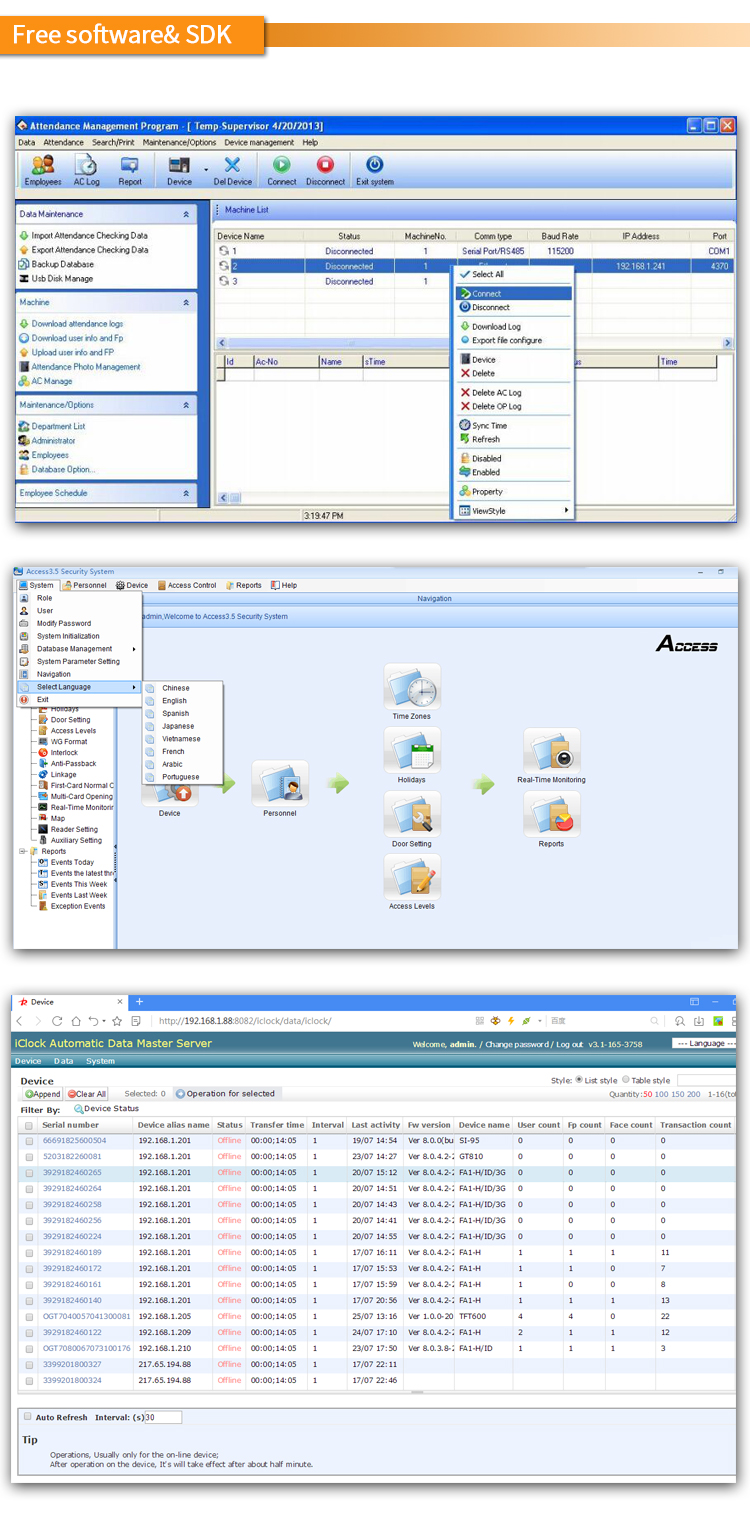Choose Download Log from context menu

tap(496, 327)
